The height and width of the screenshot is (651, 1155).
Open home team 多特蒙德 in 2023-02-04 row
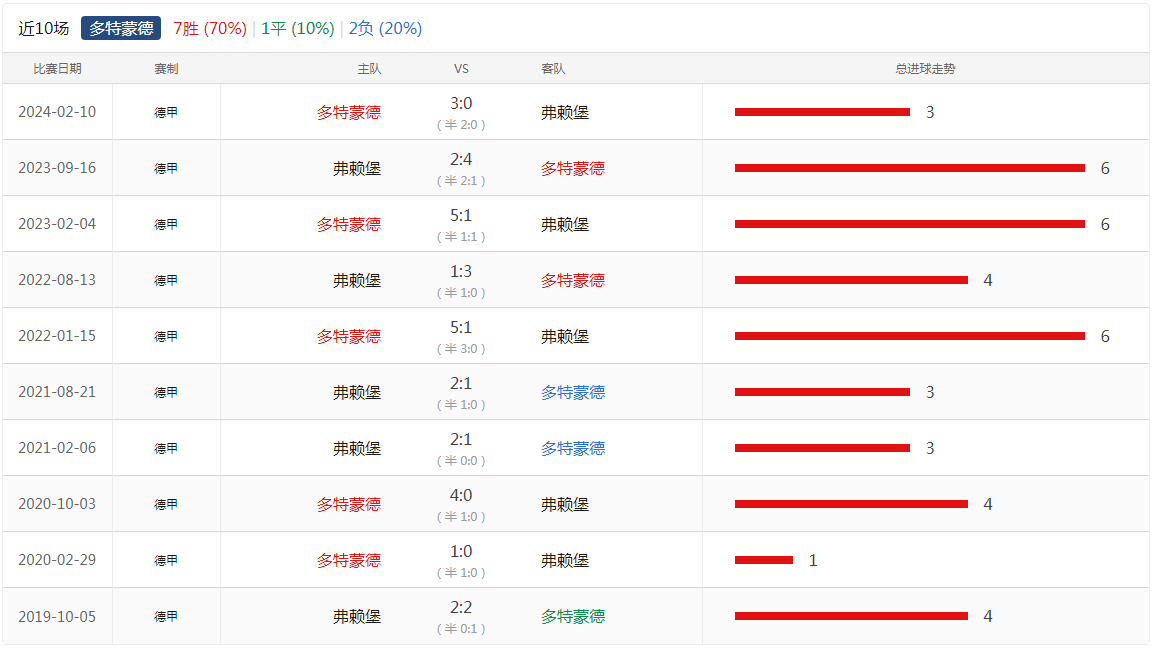tap(349, 225)
